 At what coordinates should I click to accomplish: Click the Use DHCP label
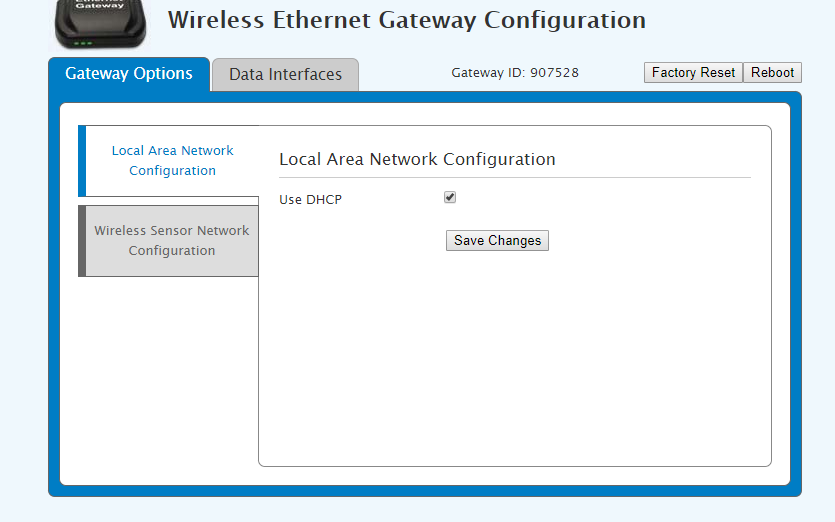(310, 200)
